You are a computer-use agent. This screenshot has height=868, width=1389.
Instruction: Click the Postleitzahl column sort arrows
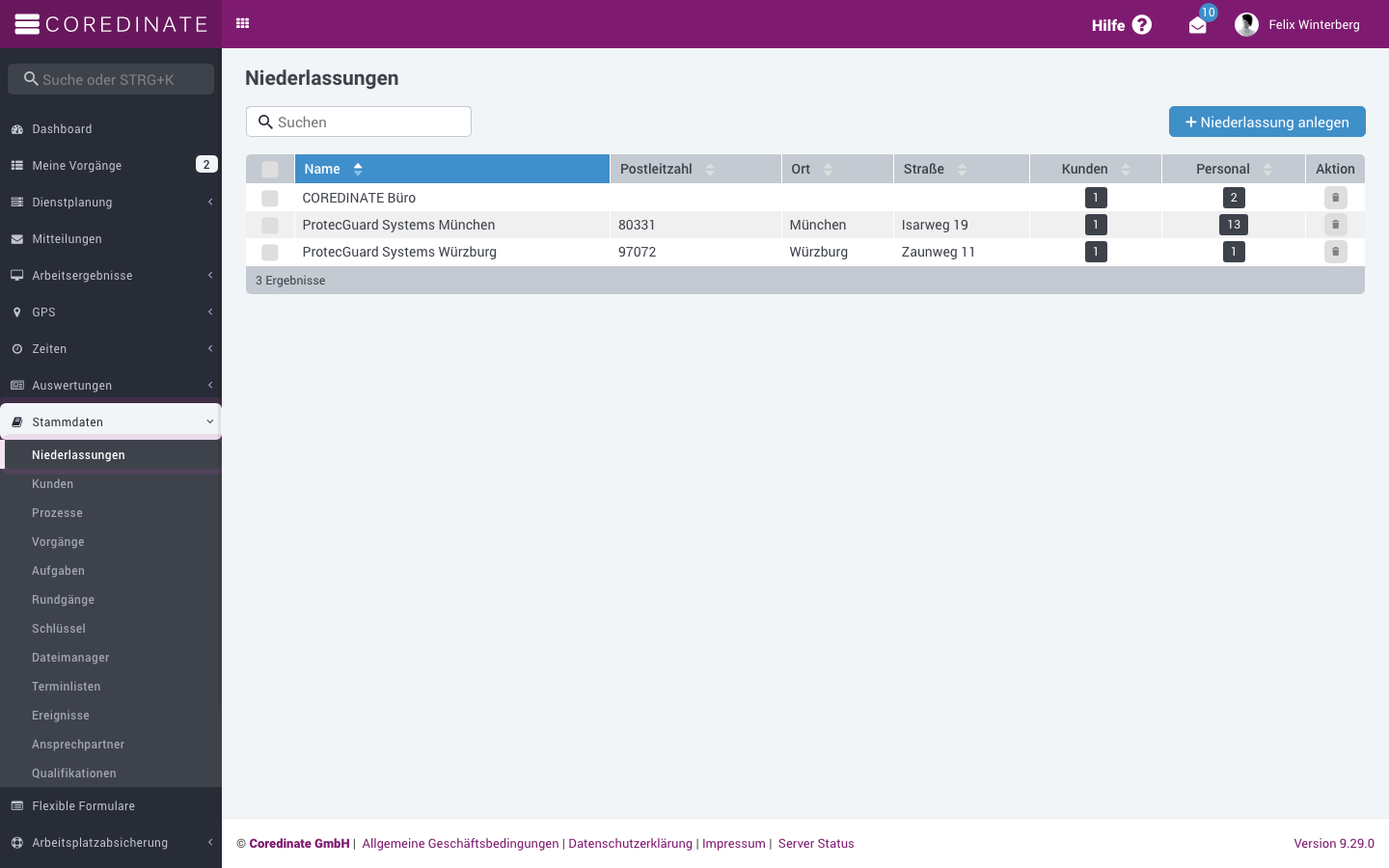tap(710, 169)
